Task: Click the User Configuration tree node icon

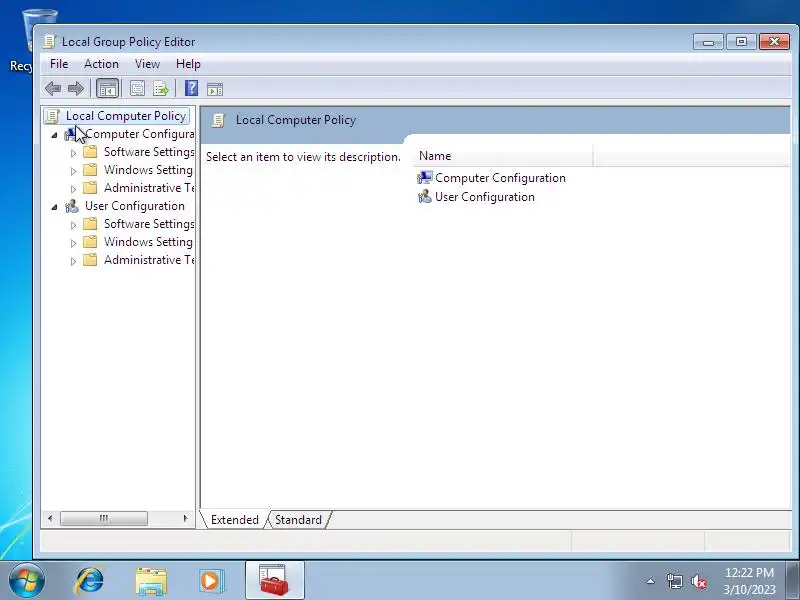Action: pos(72,206)
